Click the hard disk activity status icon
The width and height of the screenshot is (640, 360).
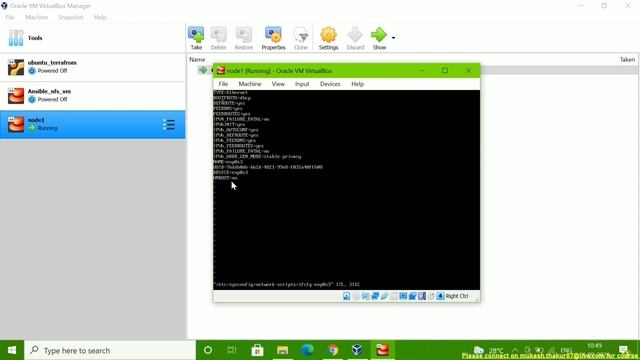(347, 296)
